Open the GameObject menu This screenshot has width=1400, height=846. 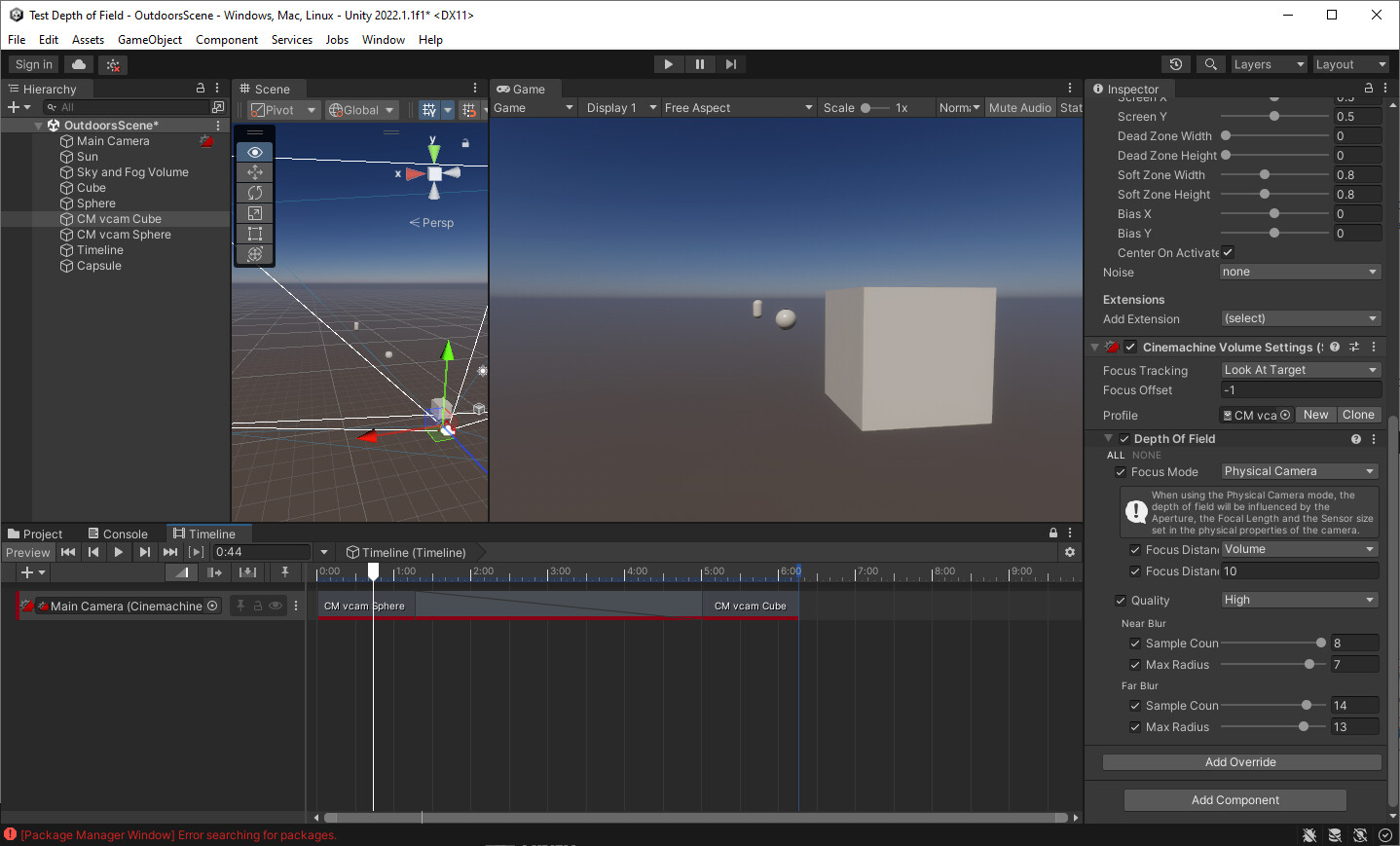tap(149, 39)
